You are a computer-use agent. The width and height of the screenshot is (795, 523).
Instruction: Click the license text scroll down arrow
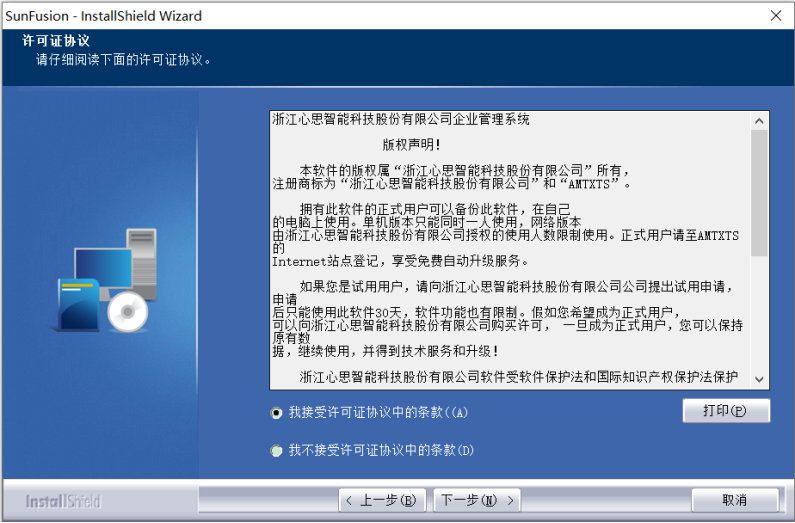[759, 379]
